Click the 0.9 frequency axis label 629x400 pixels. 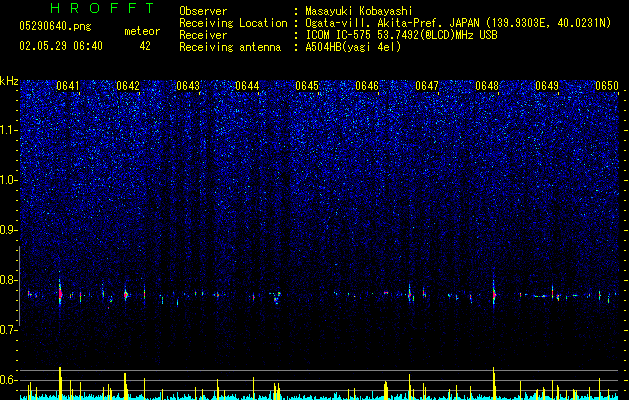[9, 230]
